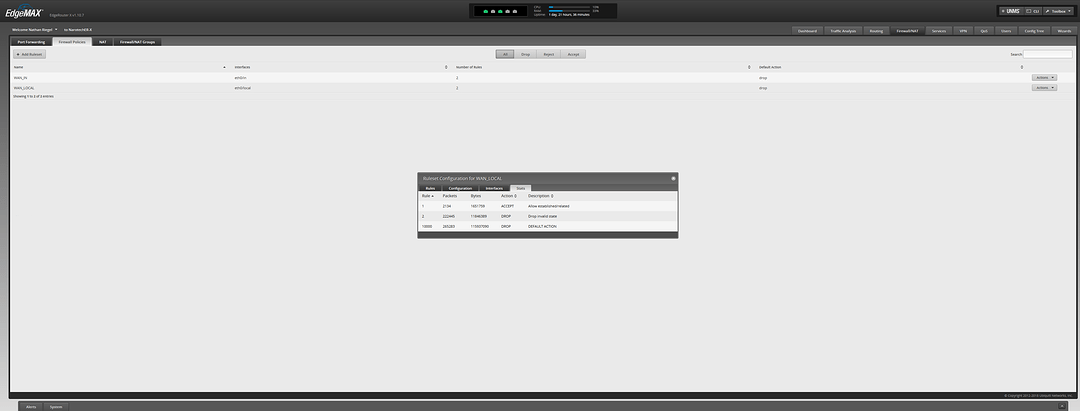
Task: Click the port status indicator panel
Action: (499, 11)
